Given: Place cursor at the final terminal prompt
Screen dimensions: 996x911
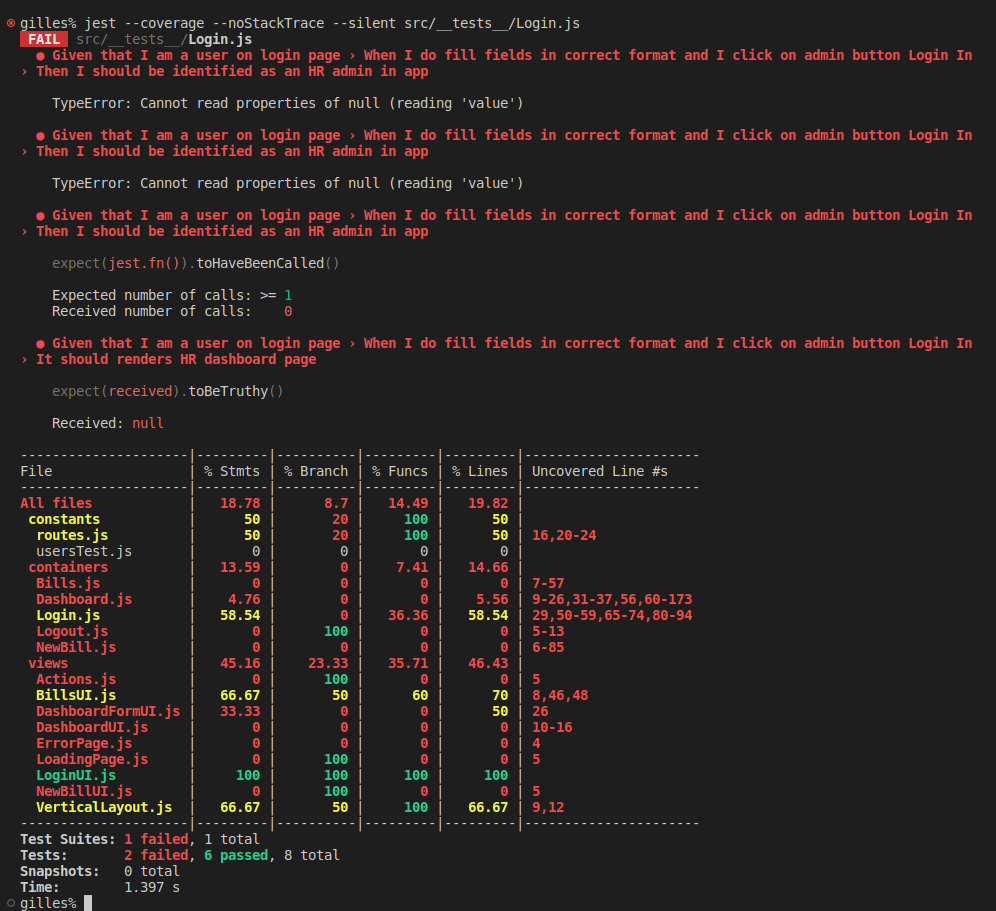Looking at the screenshot, I should coord(88,903).
